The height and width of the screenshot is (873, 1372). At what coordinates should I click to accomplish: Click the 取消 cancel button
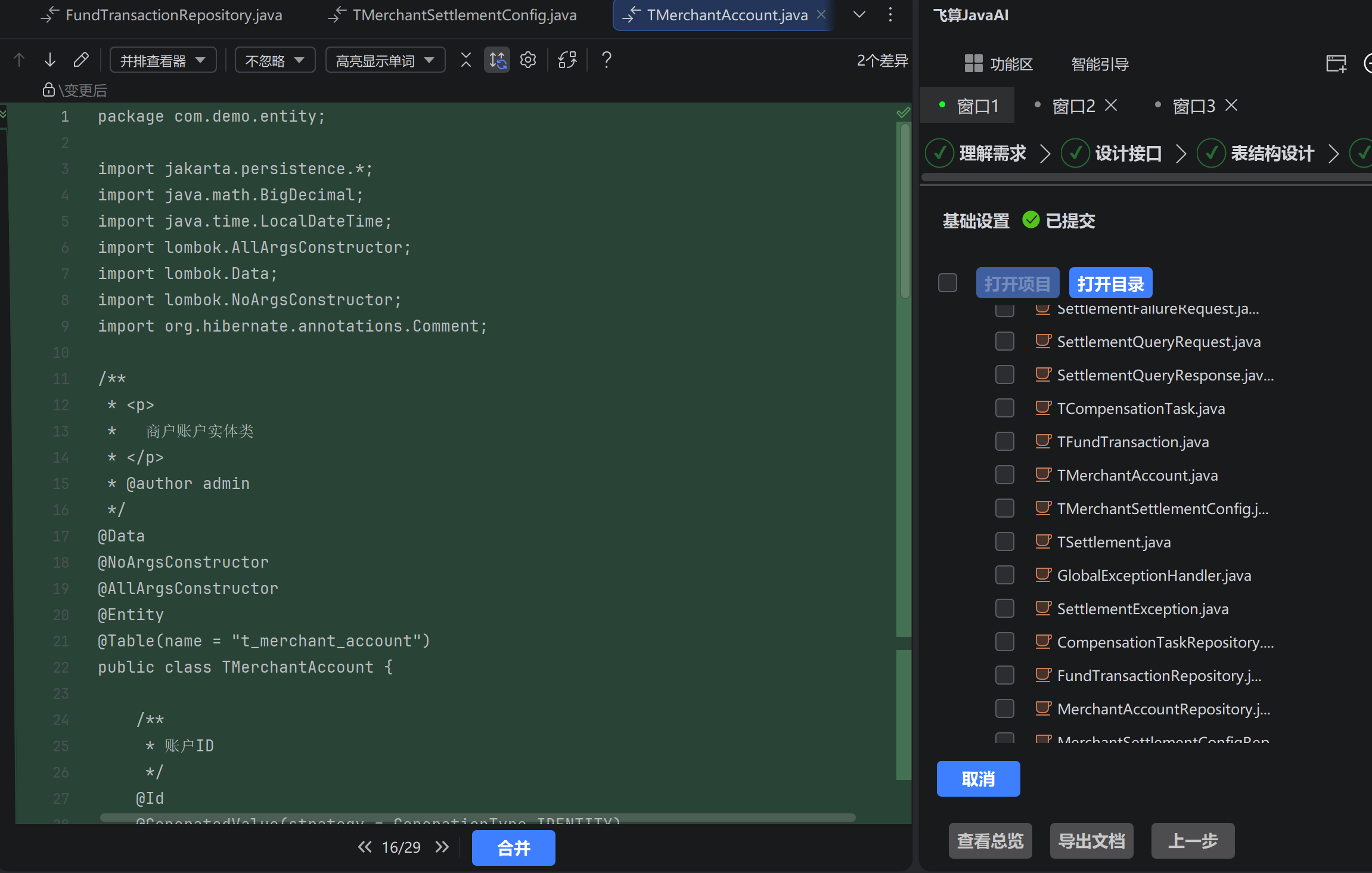tap(978, 778)
